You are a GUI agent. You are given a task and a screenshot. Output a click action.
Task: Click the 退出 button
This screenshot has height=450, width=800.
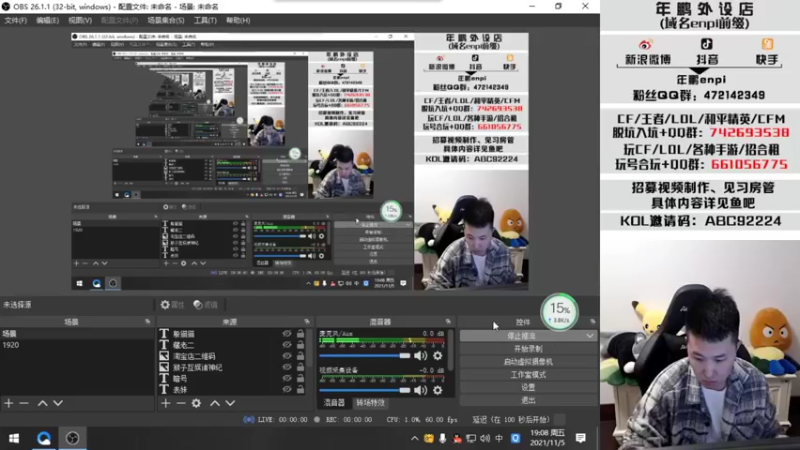[x=528, y=400]
